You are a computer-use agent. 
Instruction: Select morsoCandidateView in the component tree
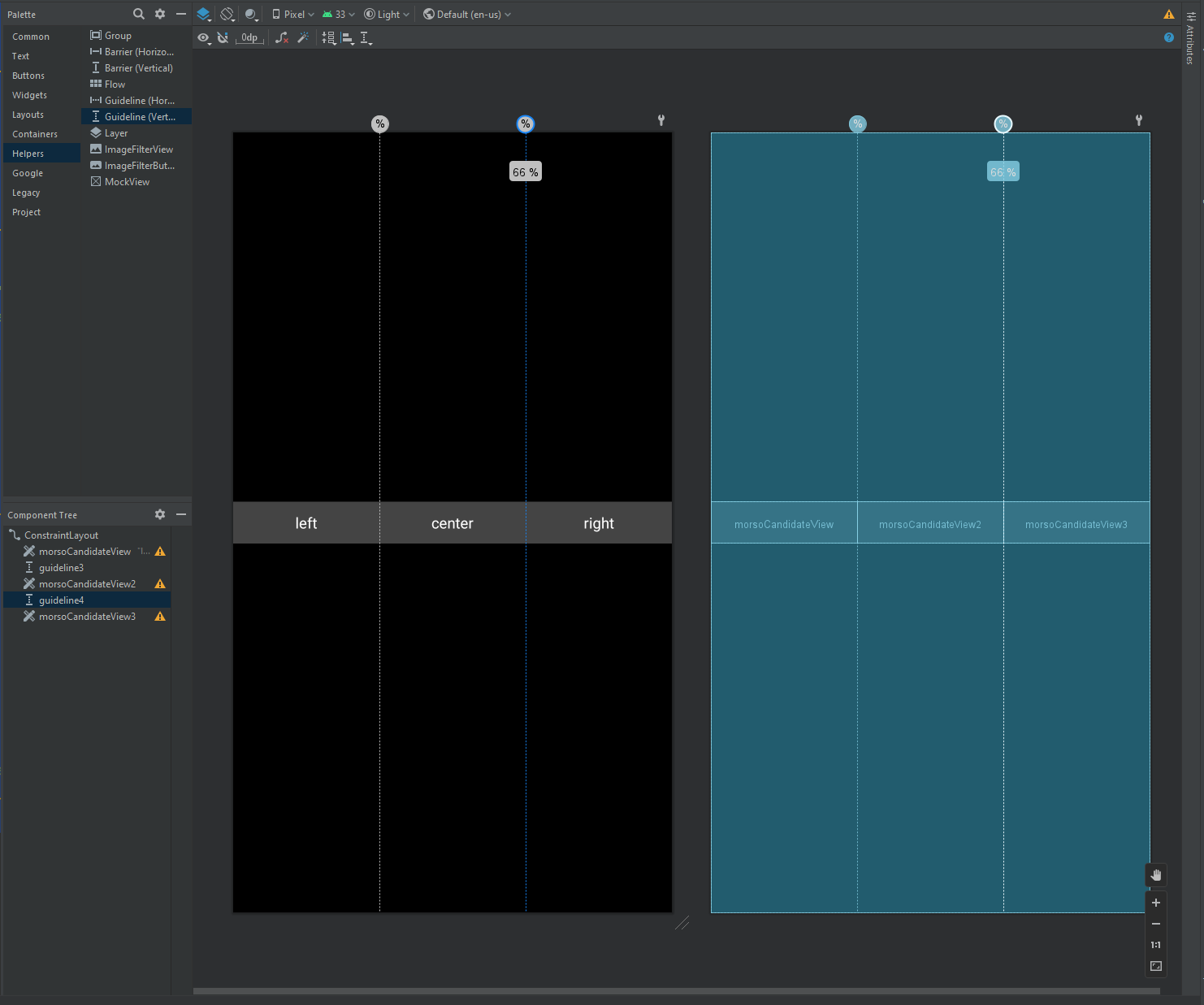coord(87,552)
